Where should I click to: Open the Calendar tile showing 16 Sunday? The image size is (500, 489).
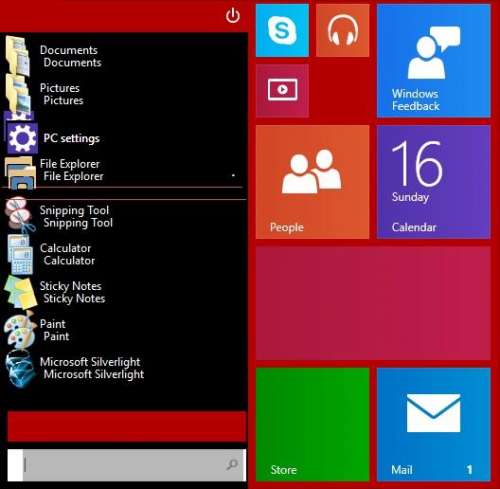[x=434, y=182]
